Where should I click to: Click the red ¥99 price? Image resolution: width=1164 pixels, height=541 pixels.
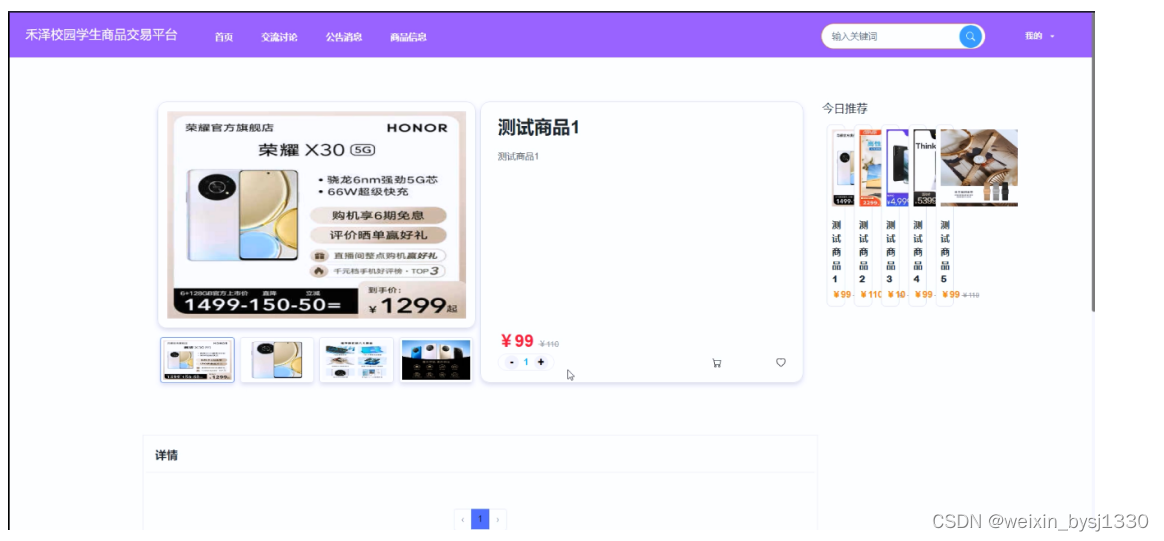tap(517, 341)
